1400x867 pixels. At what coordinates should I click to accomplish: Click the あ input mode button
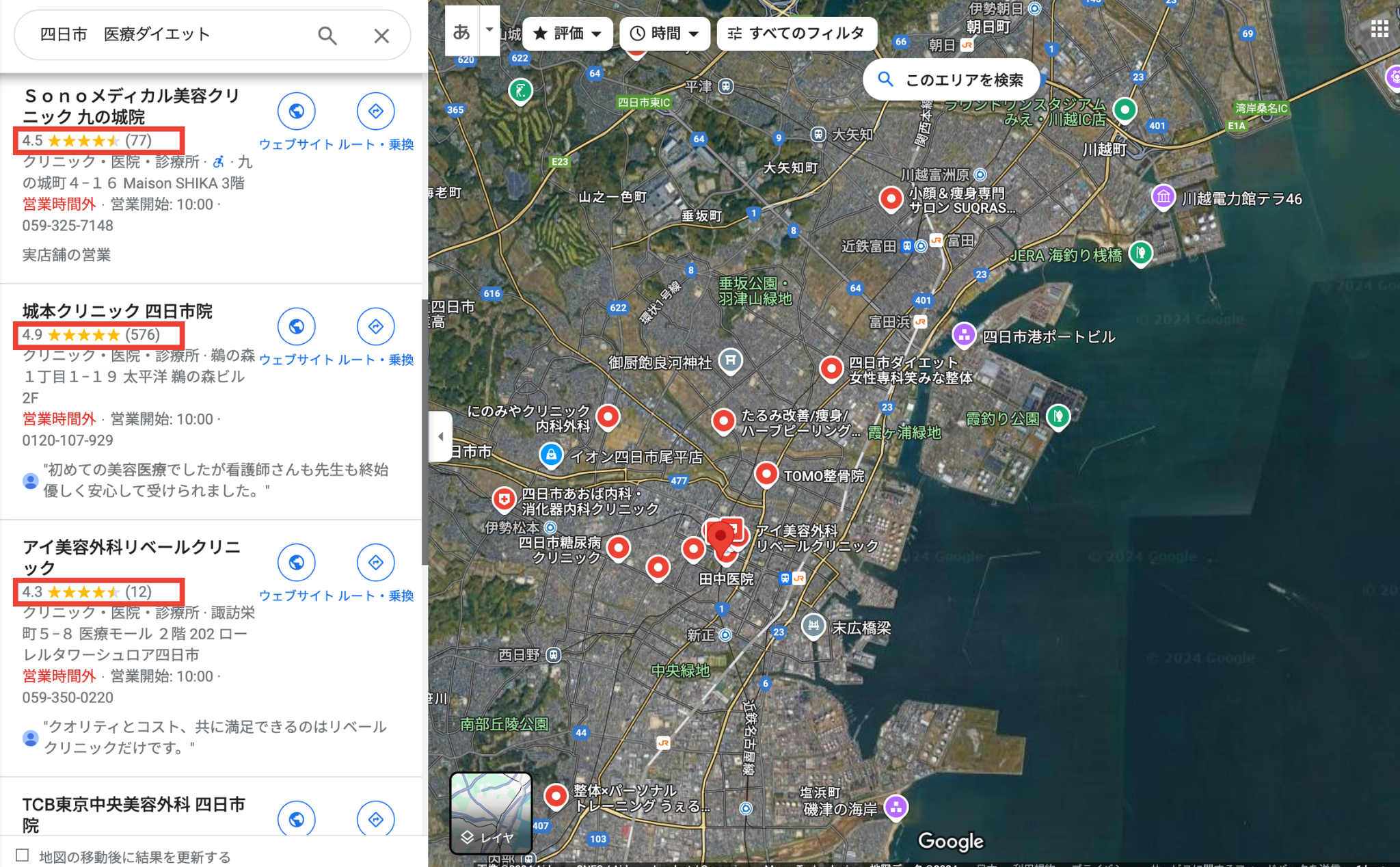tap(462, 31)
